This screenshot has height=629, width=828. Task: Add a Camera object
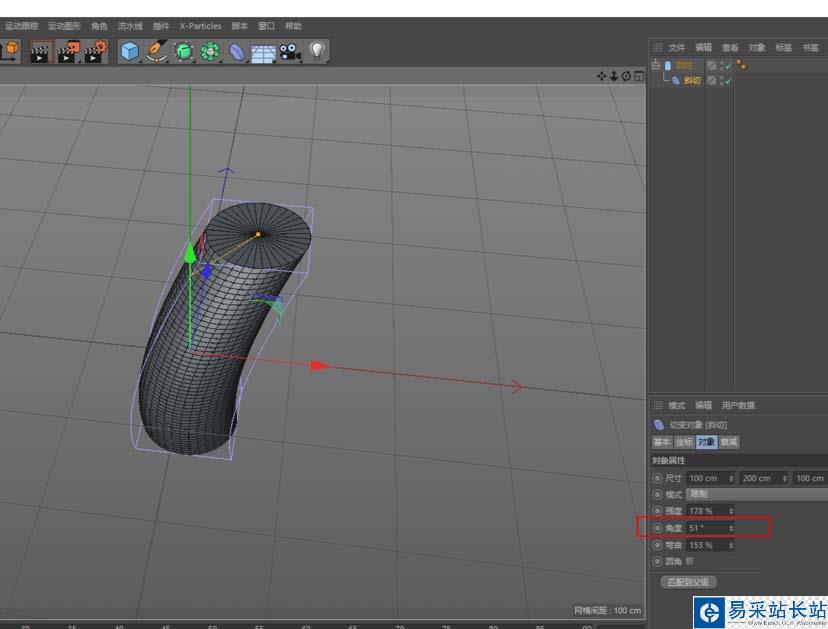pyautogui.click(x=290, y=51)
